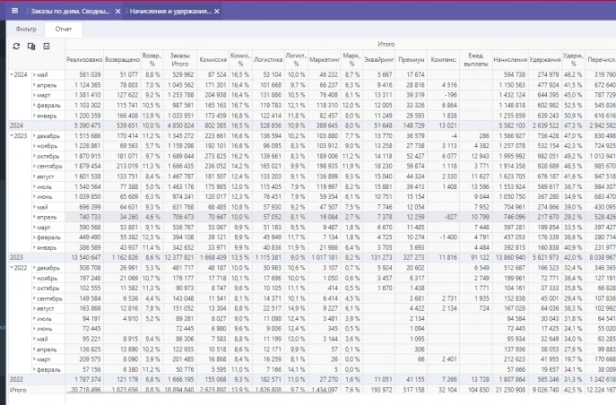Click the Маркетинг column header

coord(324,60)
